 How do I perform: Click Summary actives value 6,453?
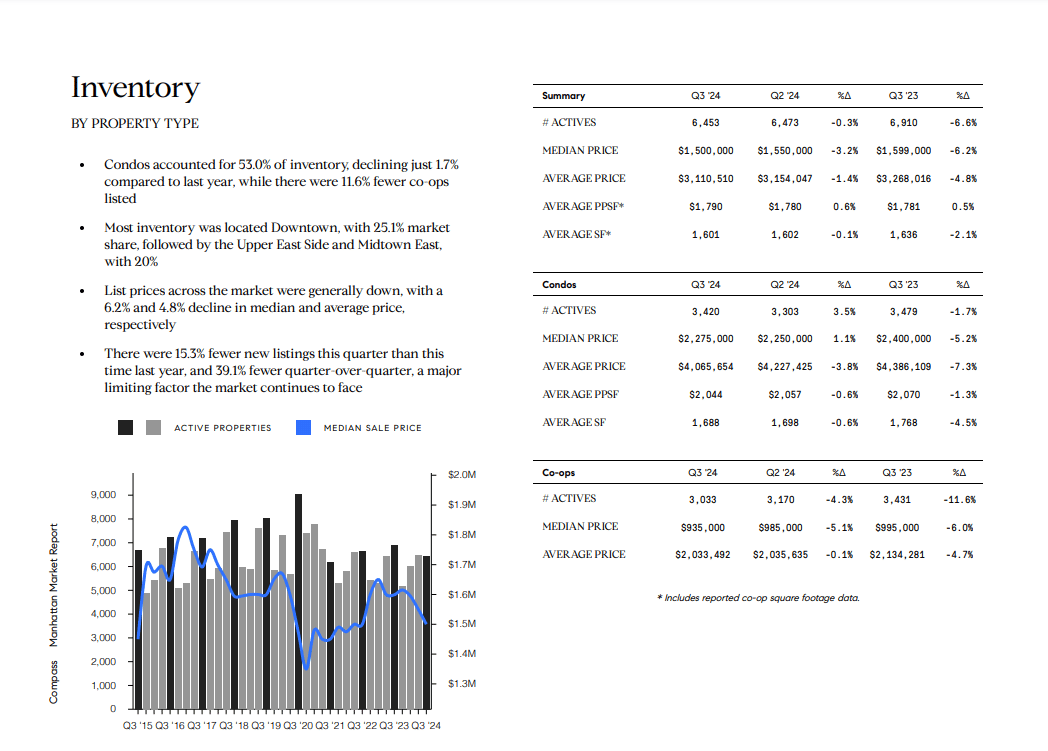(706, 123)
